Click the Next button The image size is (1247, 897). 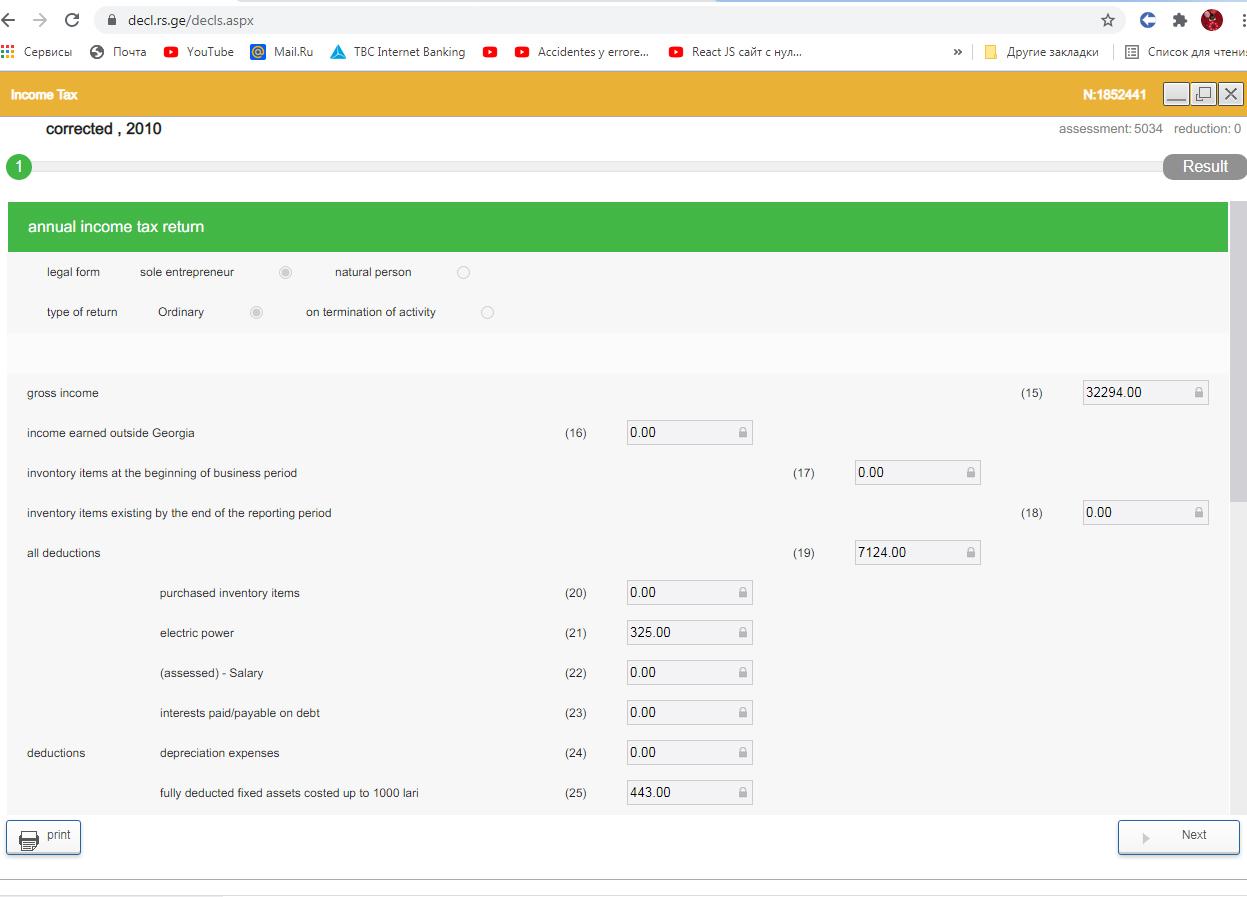(1178, 836)
